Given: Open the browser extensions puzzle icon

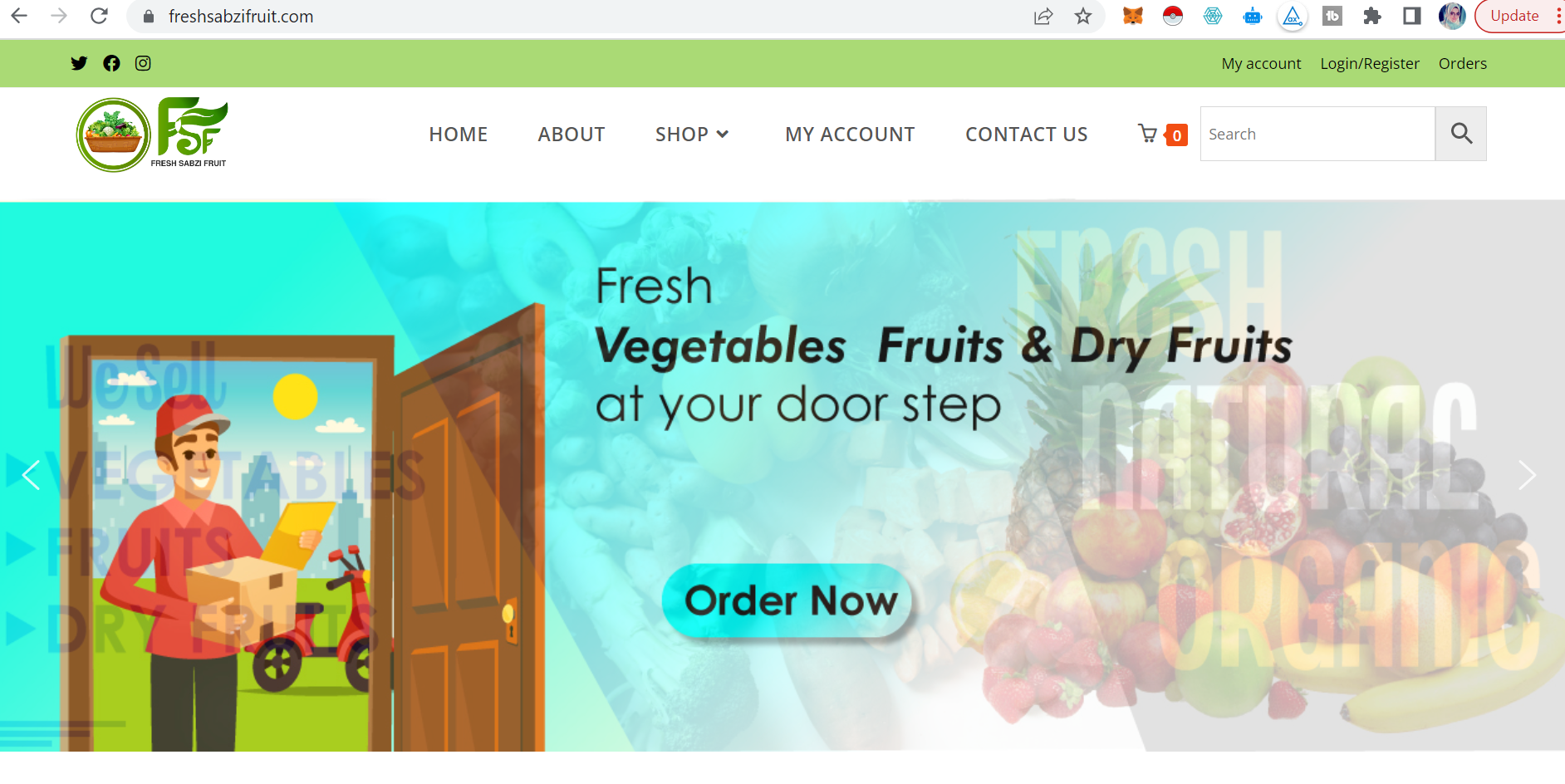Looking at the screenshot, I should click(x=1372, y=16).
